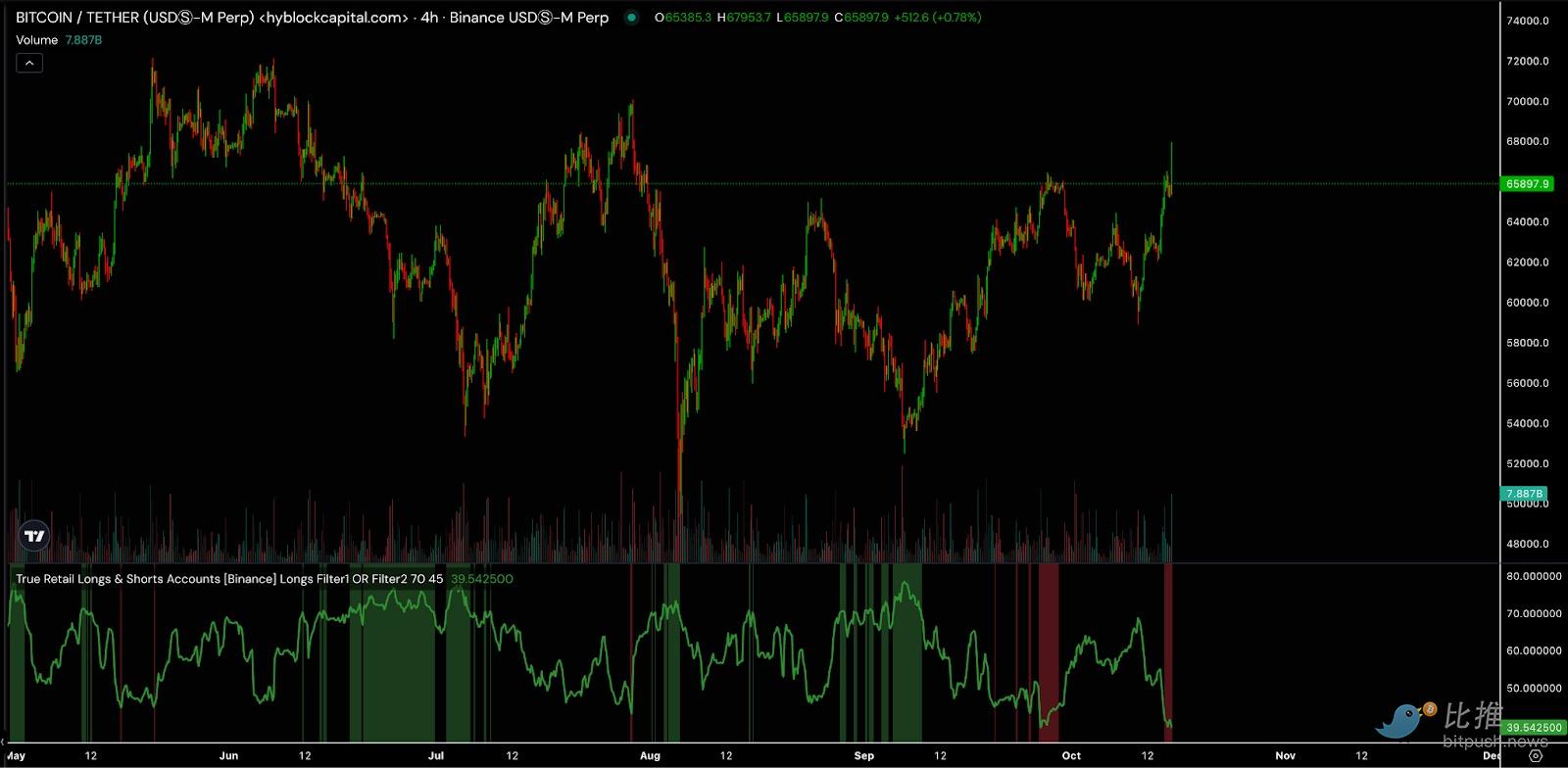
Task: Click the 39.542500 label on the indicator axis
Action: [x=1533, y=728]
